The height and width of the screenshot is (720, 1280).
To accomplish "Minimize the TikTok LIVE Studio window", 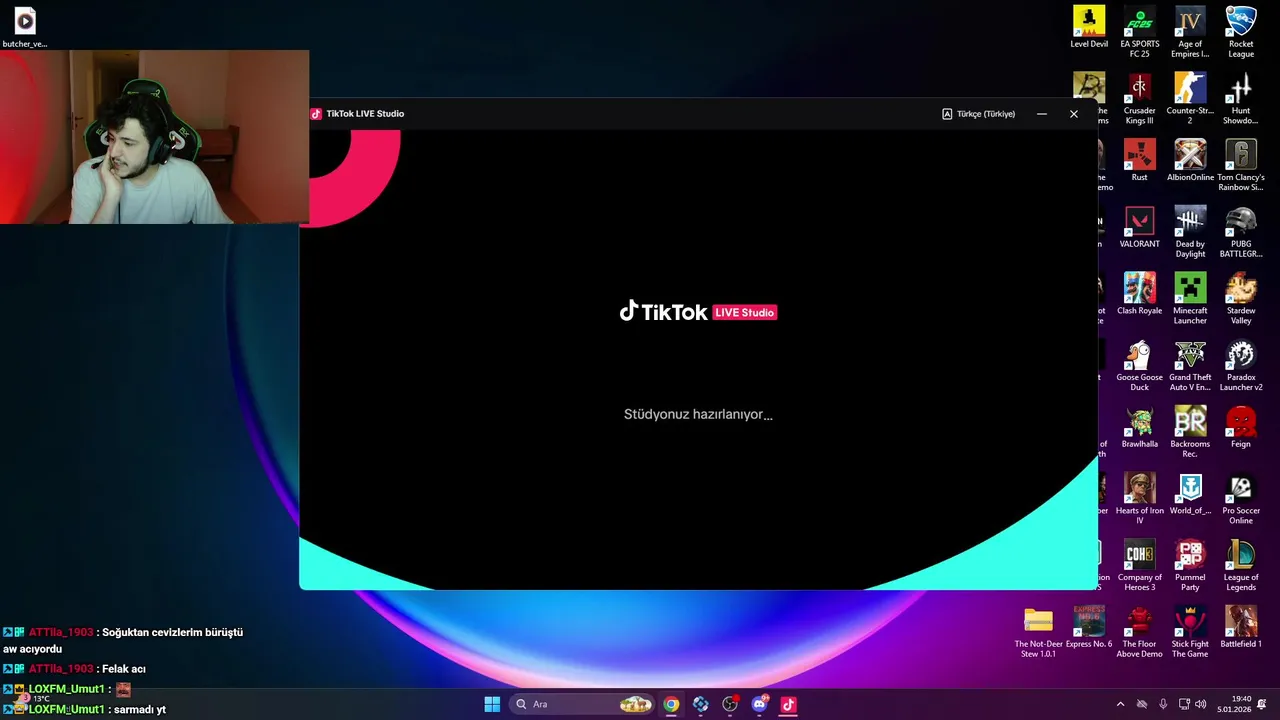I will click(1042, 114).
